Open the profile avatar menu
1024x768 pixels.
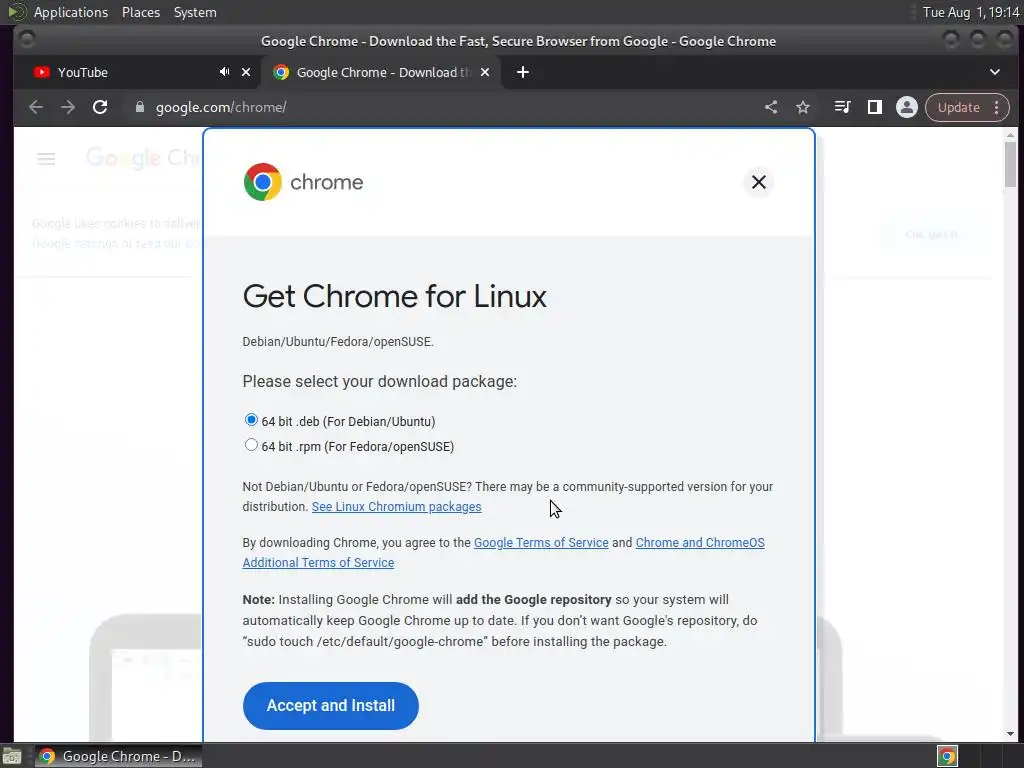[x=906, y=107]
